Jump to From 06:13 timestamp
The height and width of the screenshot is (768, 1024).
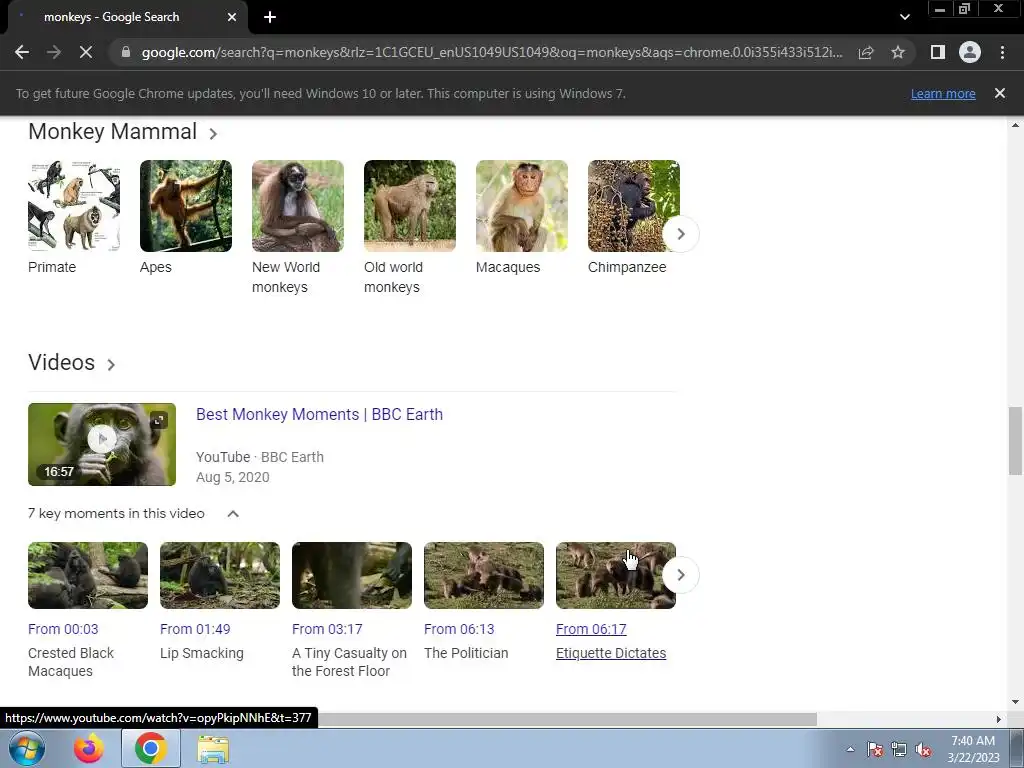[459, 629]
